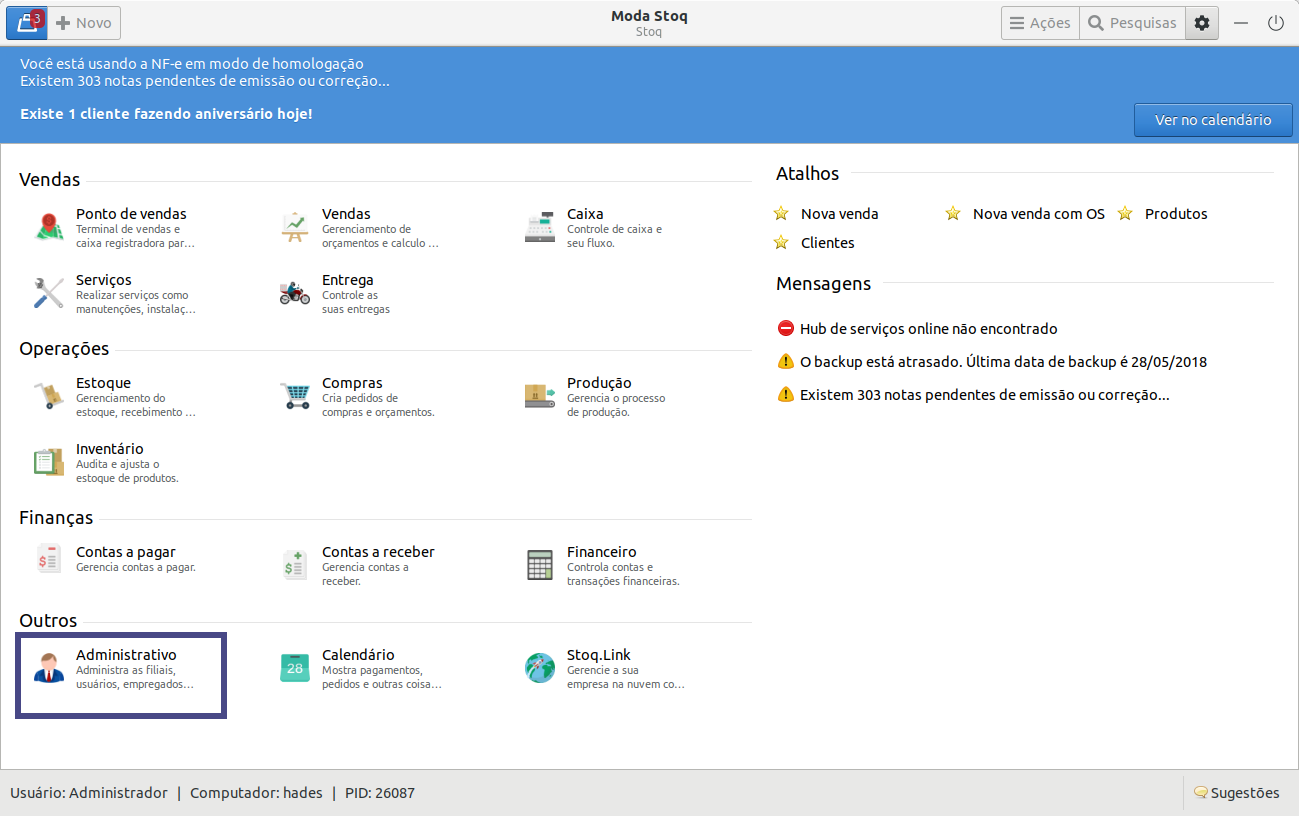Open the Stoq.Link globe icon
This screenshot has height=816, width=1299.
coord(540,668)
